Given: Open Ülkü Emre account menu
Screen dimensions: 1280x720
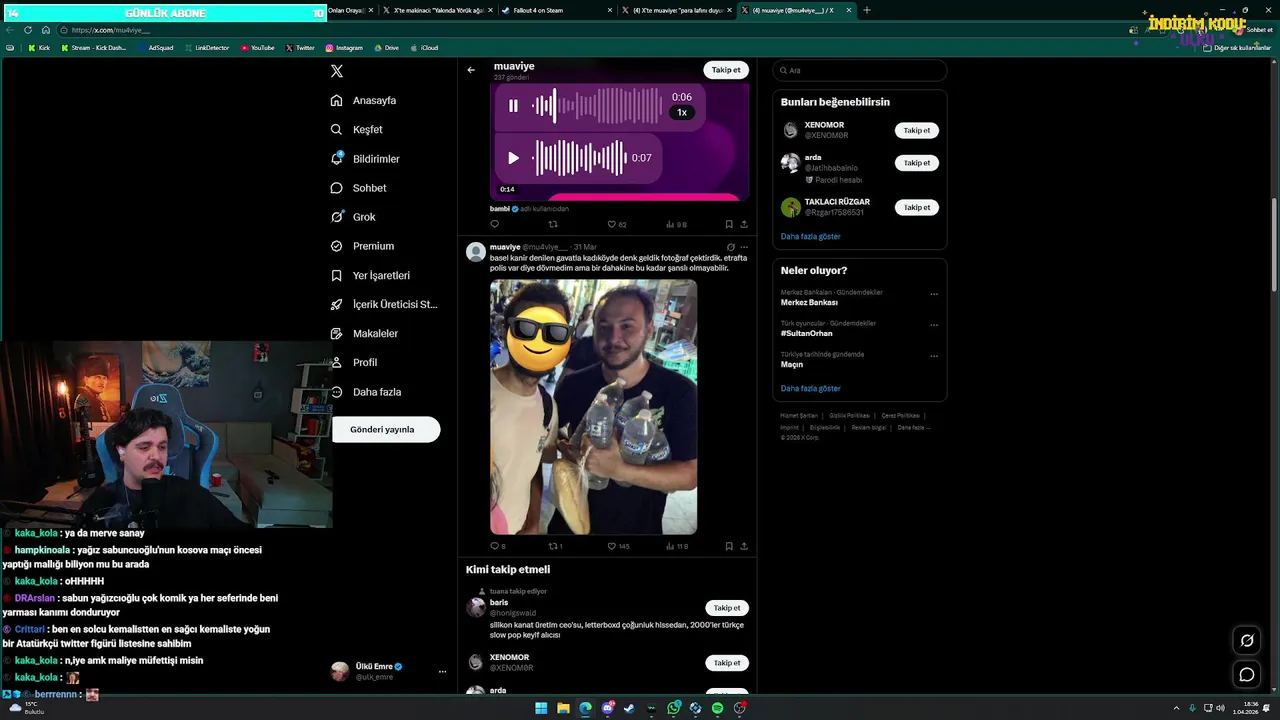Looking at the screenshot, I should coord(389,671).
